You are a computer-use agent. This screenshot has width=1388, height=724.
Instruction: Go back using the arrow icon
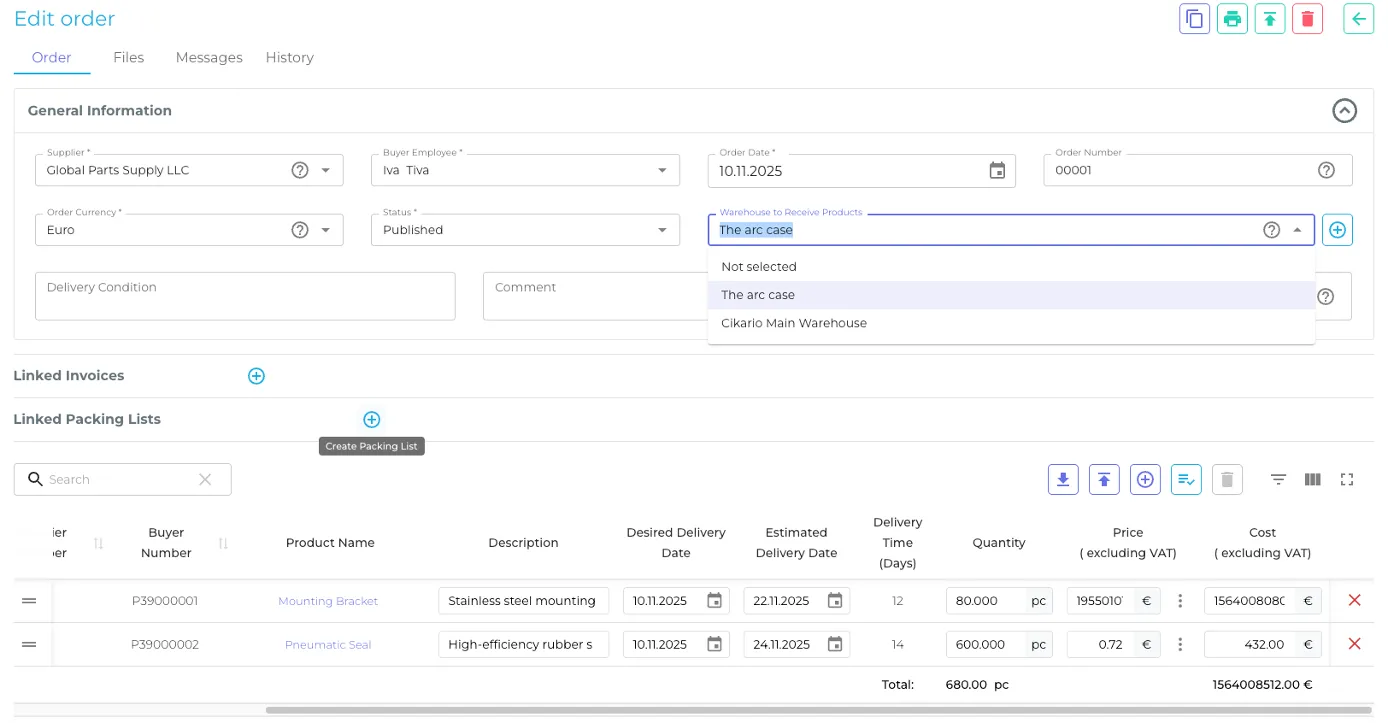click(x=1358, y=19)
